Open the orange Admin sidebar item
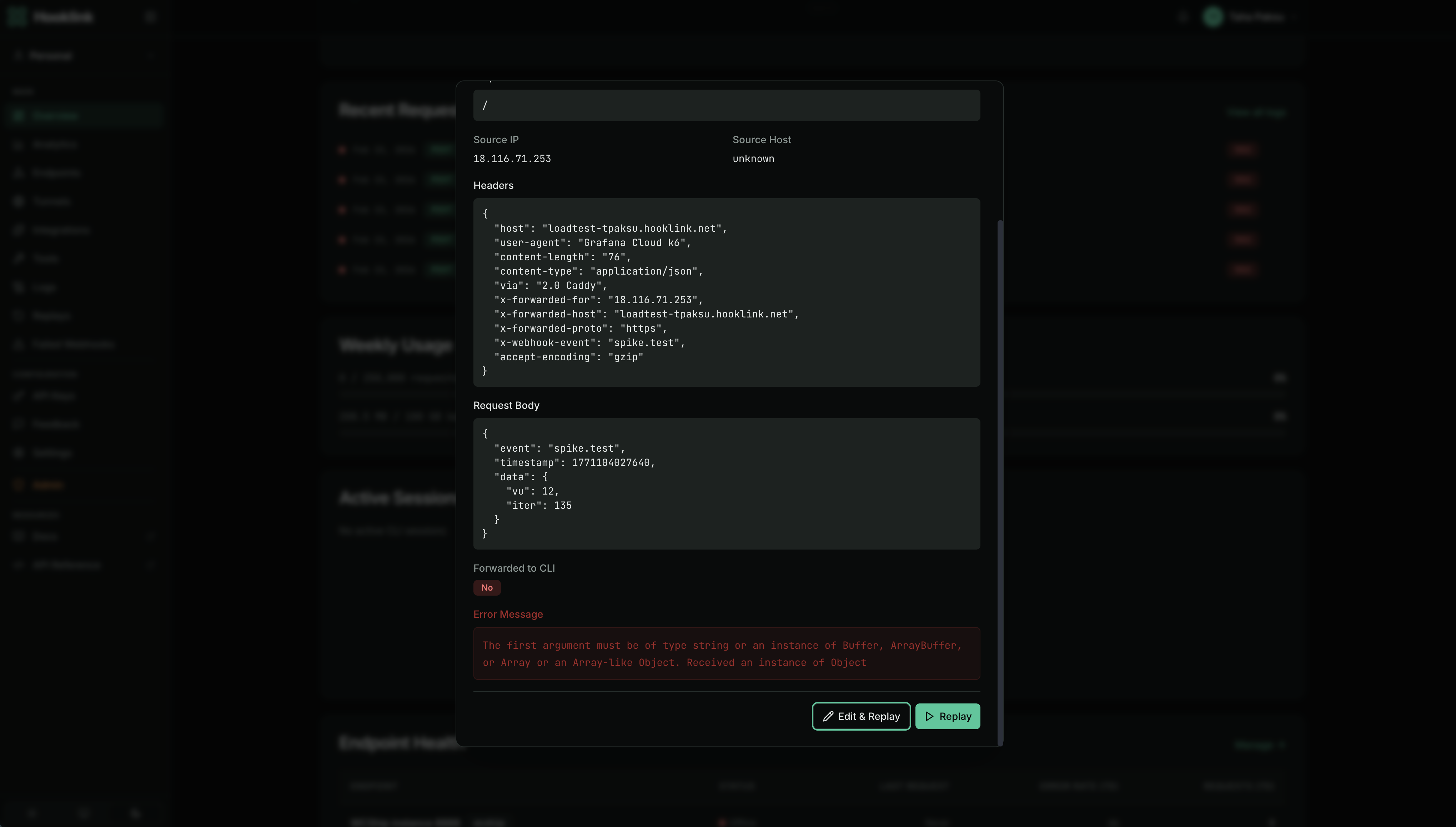The width and height of the screenshot is (1456, 827). (x=48, y=485)
